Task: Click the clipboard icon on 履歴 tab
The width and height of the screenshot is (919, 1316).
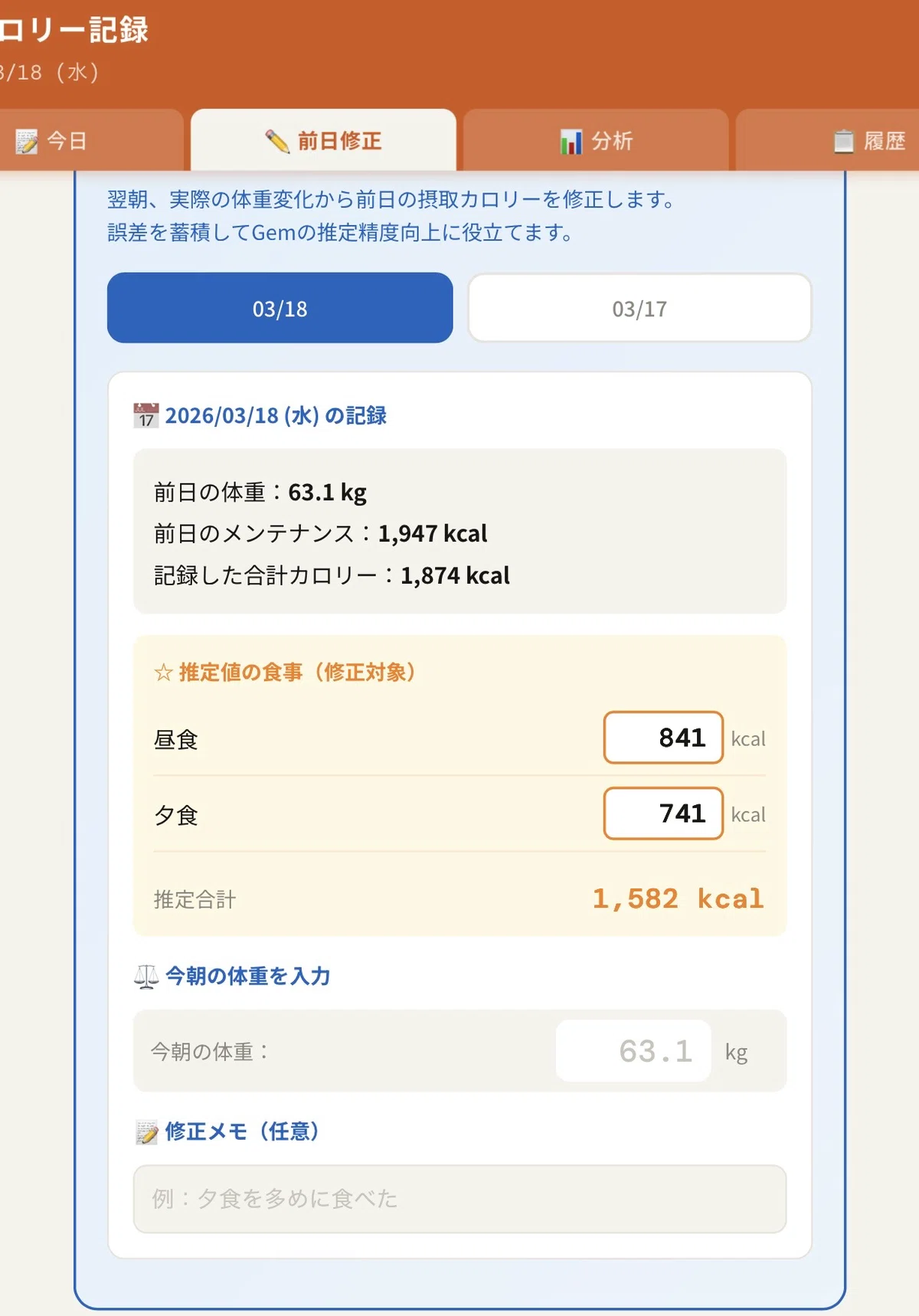Action: pos(843,142)
